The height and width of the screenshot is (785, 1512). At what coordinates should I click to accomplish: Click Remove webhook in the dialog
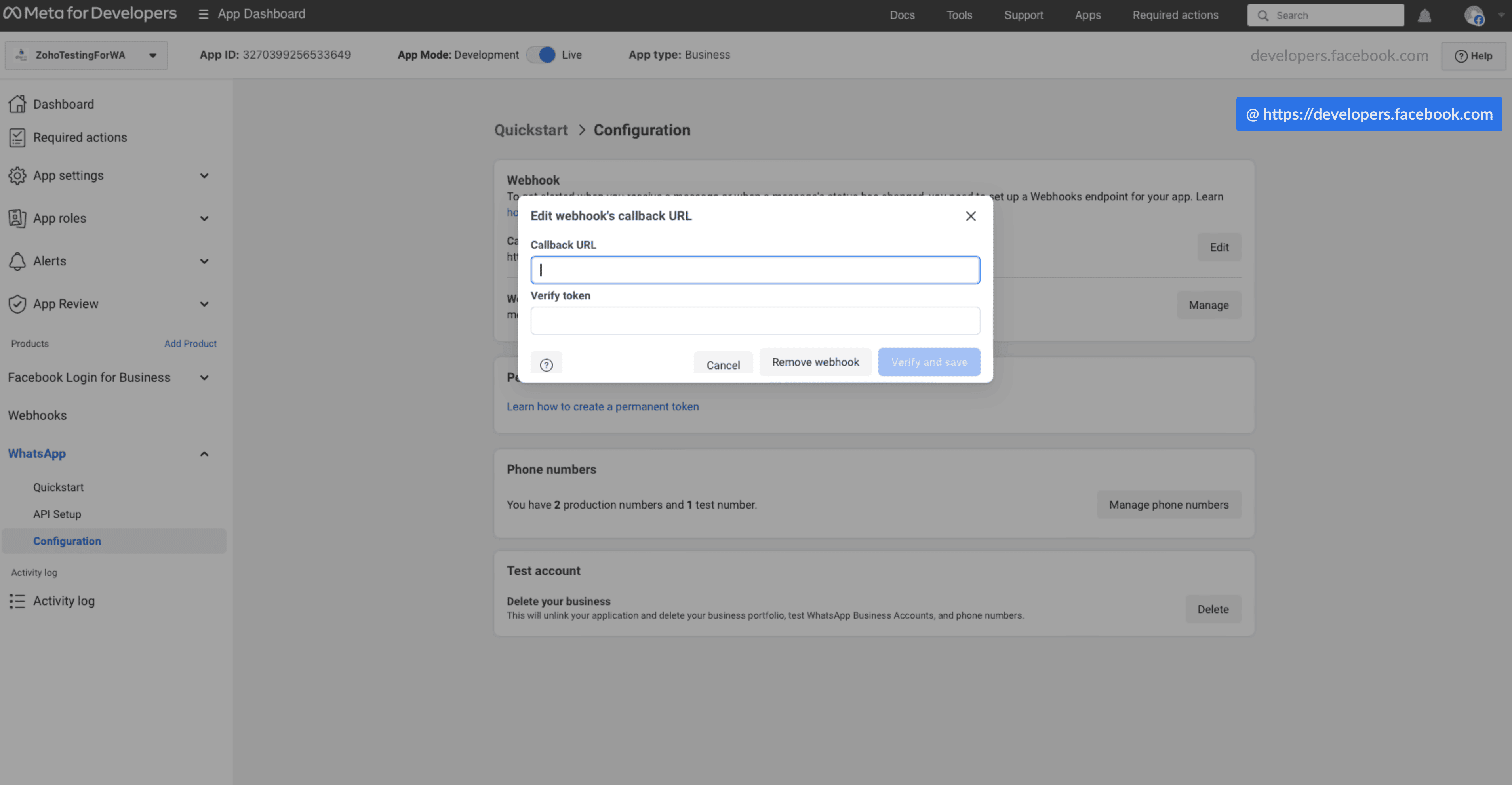click(815, 362)
